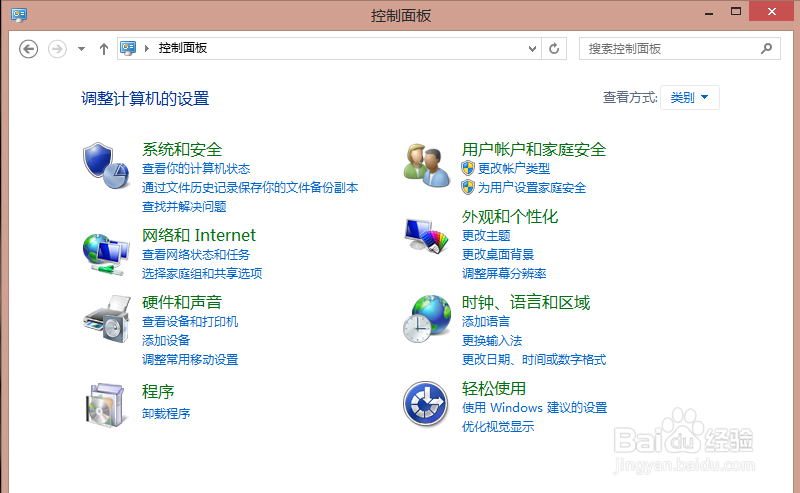Screen dimensions: 800x493
Task: Open 通过文件历史记录保存你的文件备份副本
Action: coord(250,187)
